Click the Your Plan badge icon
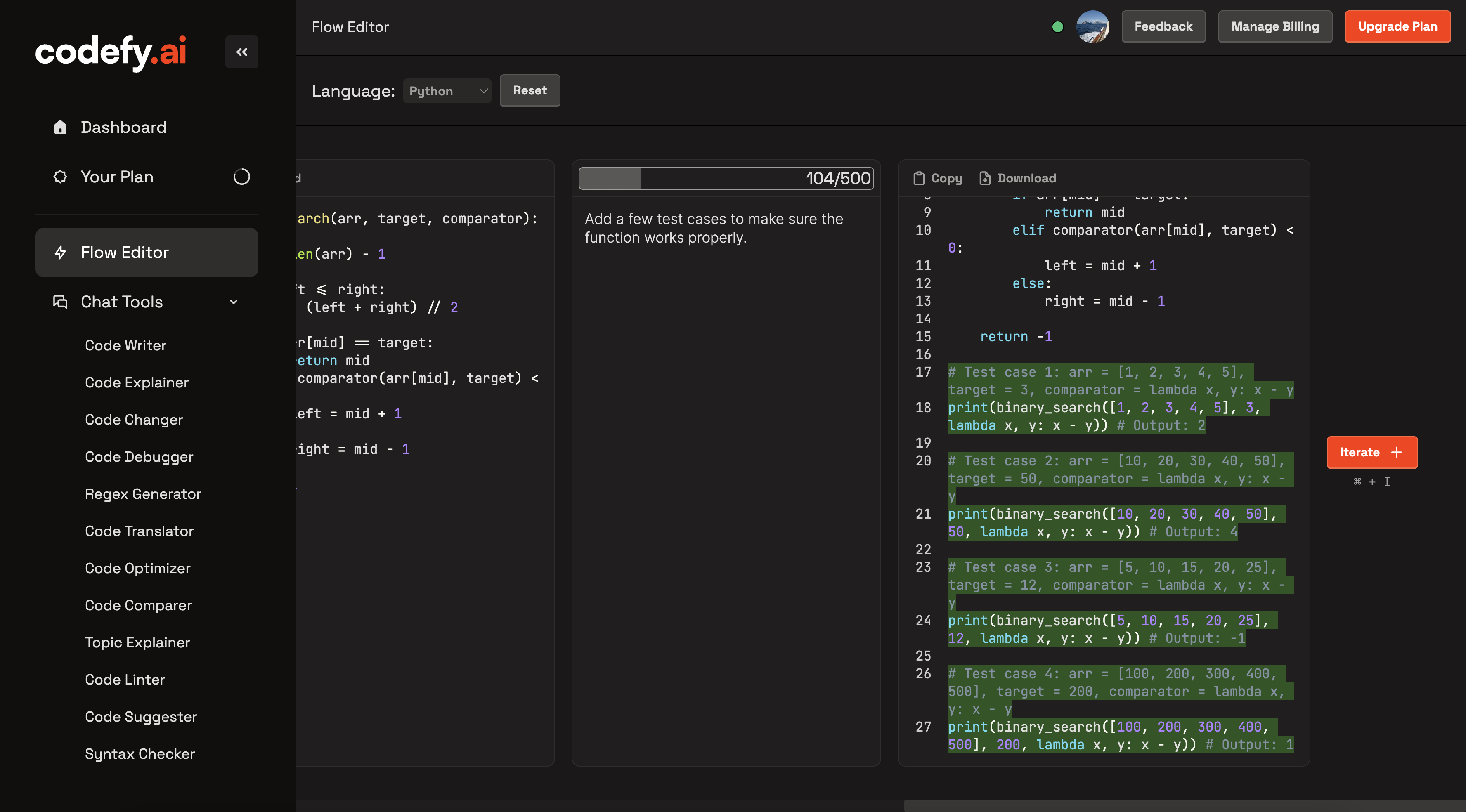The image size is (1466, 812). point(60,177)
